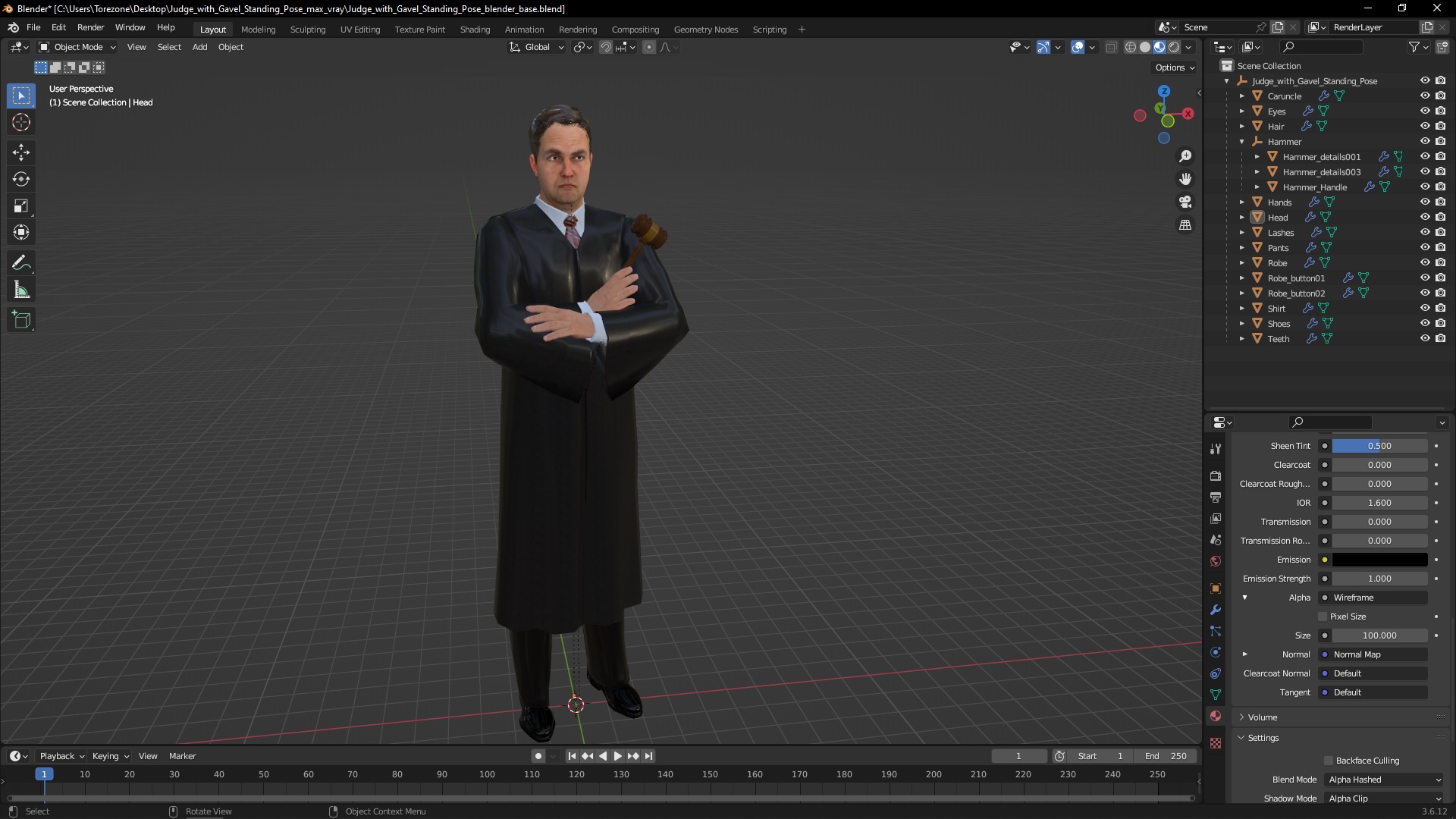
Task: Play the animation forward
Action: pyautogui.click(x=617, y=756)
